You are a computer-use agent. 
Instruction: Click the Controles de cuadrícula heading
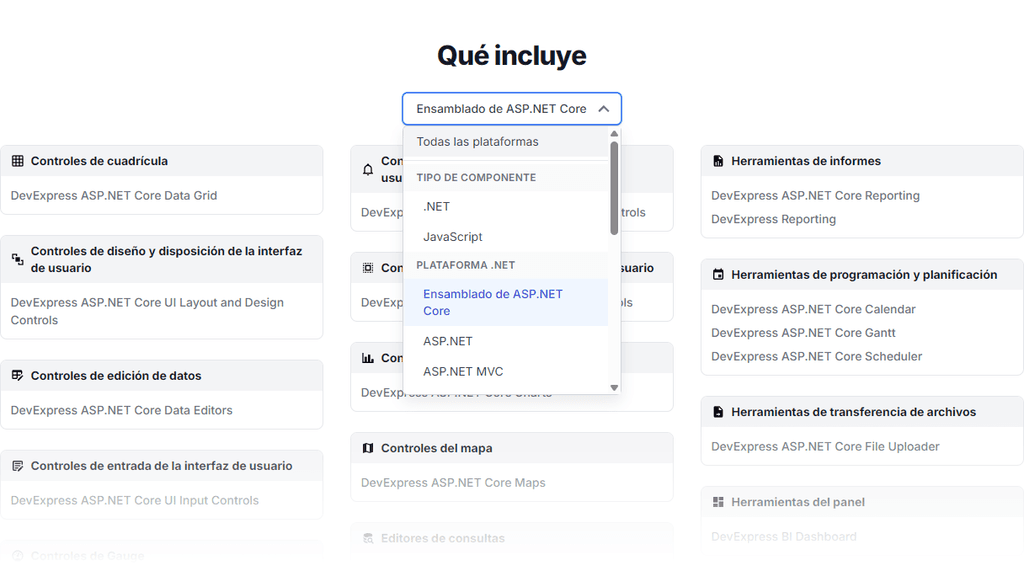coord(99,161)
